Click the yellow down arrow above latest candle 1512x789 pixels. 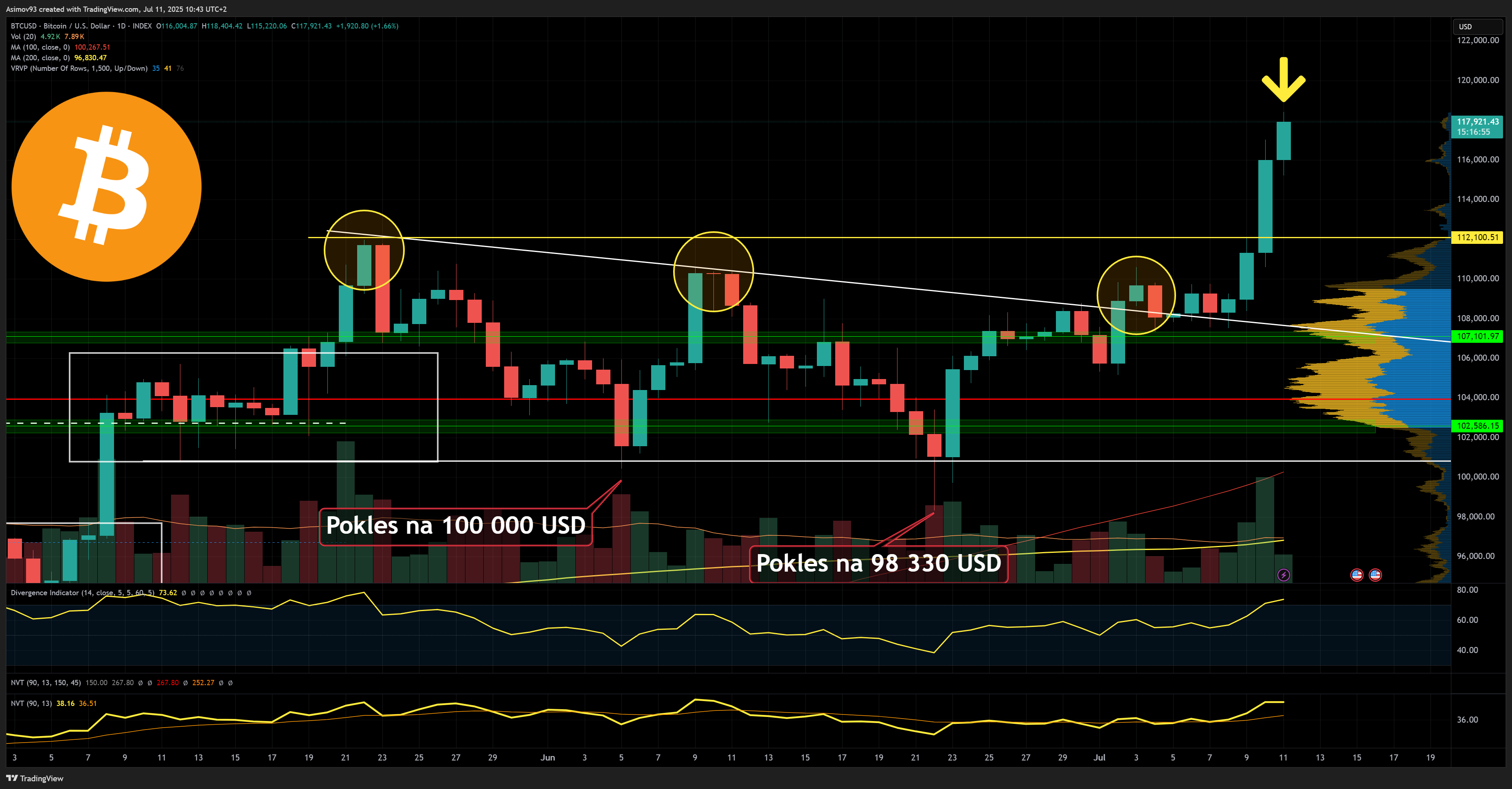click(x=1284, y=79)
